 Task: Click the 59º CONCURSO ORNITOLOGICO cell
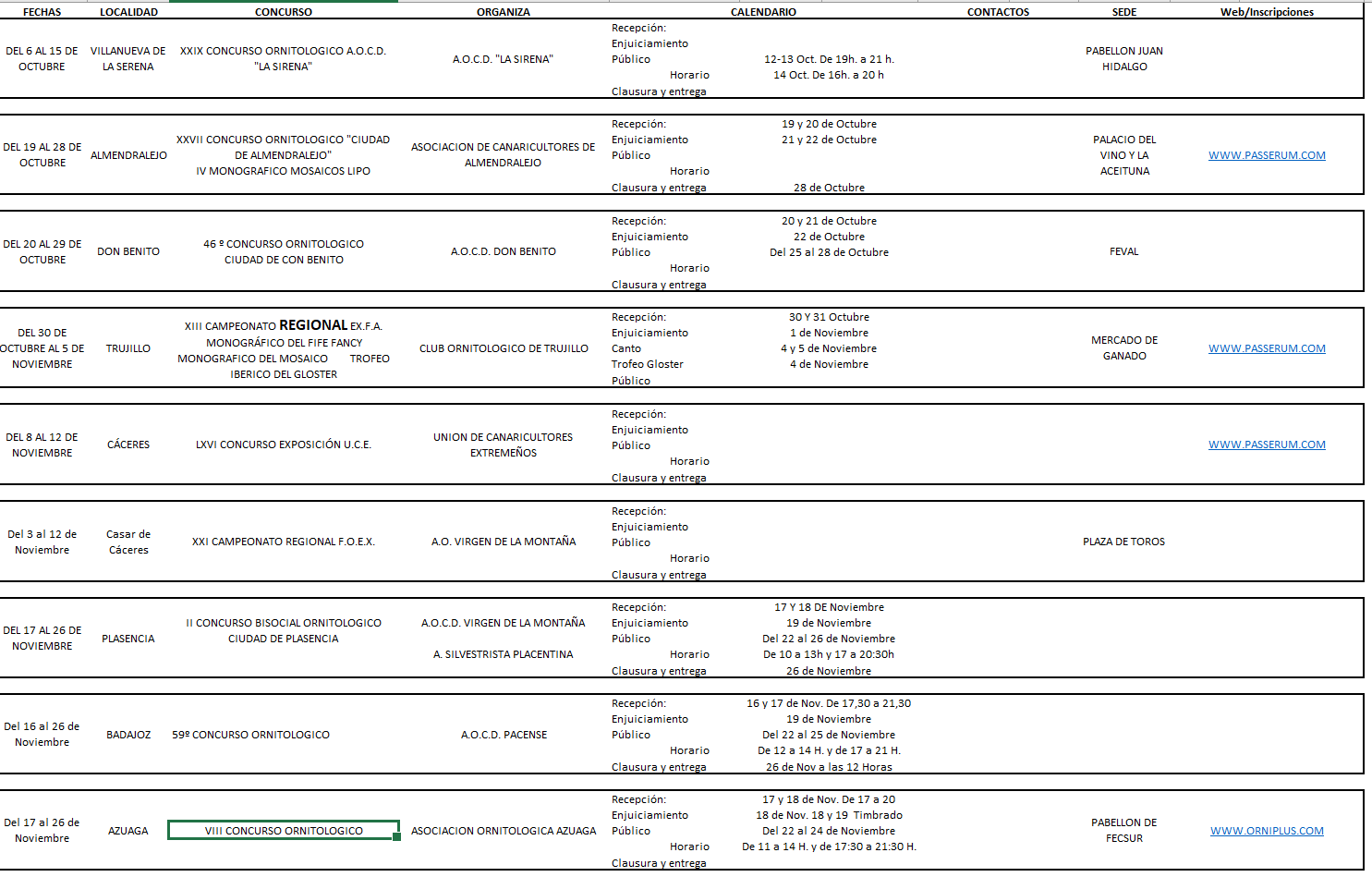pos(251,735)
